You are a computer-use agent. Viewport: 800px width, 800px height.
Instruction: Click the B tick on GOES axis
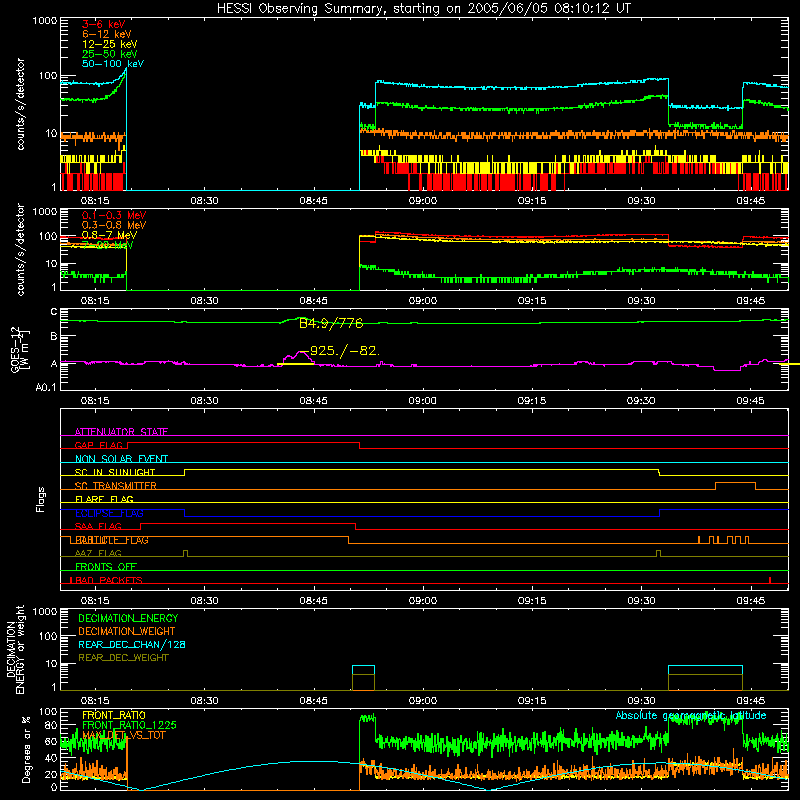pyautogui.click(x=54, y=337)
